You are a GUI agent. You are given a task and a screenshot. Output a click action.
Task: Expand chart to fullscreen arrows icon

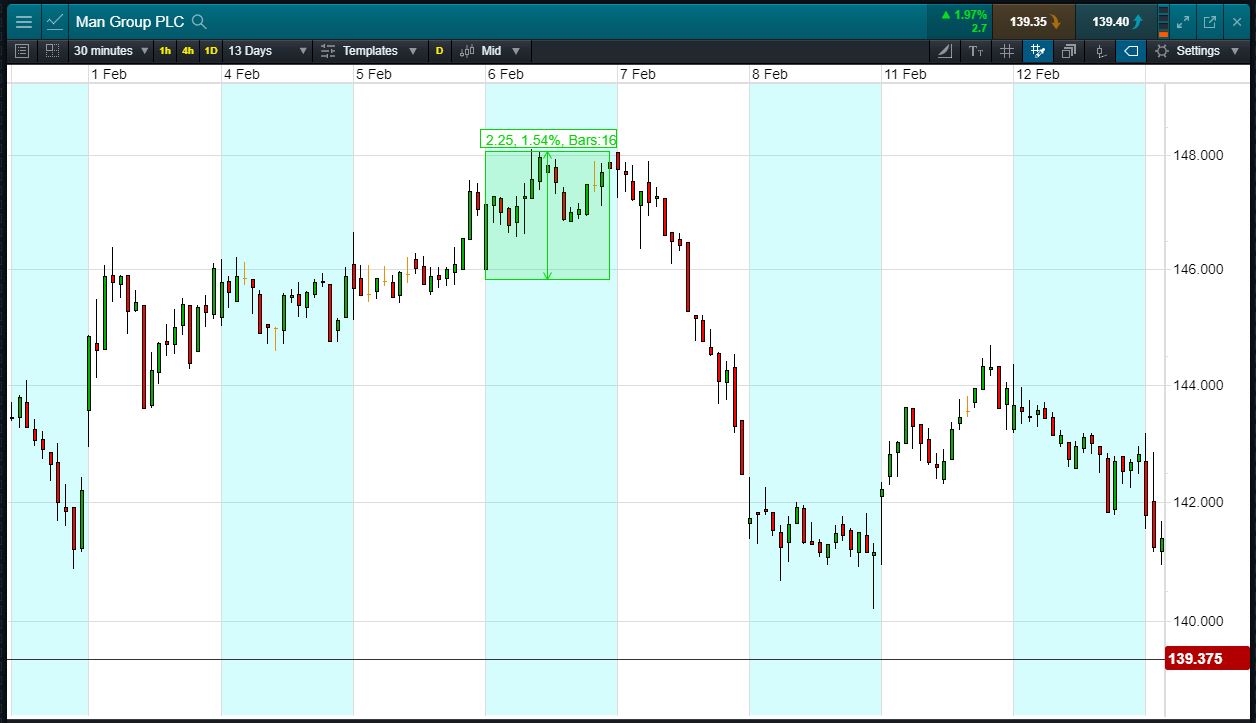click(x=1183, y=21)
